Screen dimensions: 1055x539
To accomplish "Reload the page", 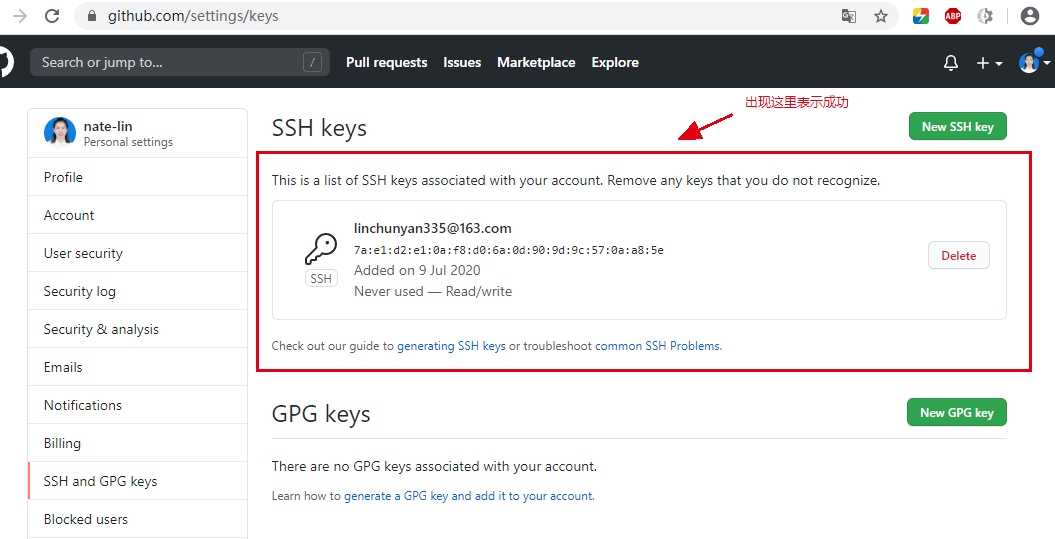I will click(x=52, y=16).
